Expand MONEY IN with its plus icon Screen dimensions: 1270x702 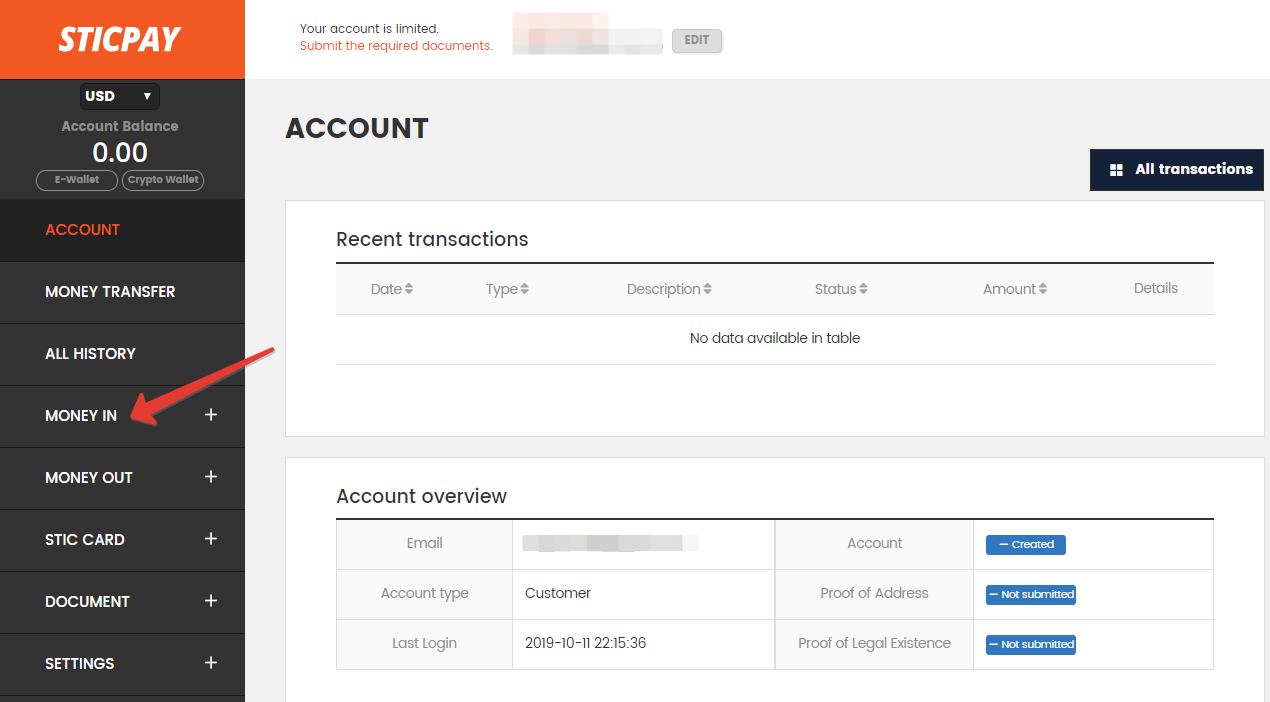coord(211,415)
